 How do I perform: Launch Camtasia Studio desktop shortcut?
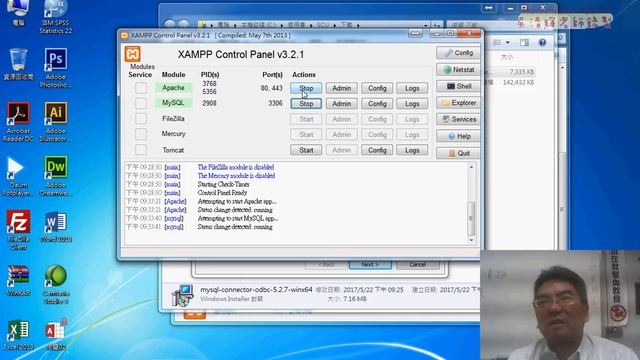coord(56,284)
